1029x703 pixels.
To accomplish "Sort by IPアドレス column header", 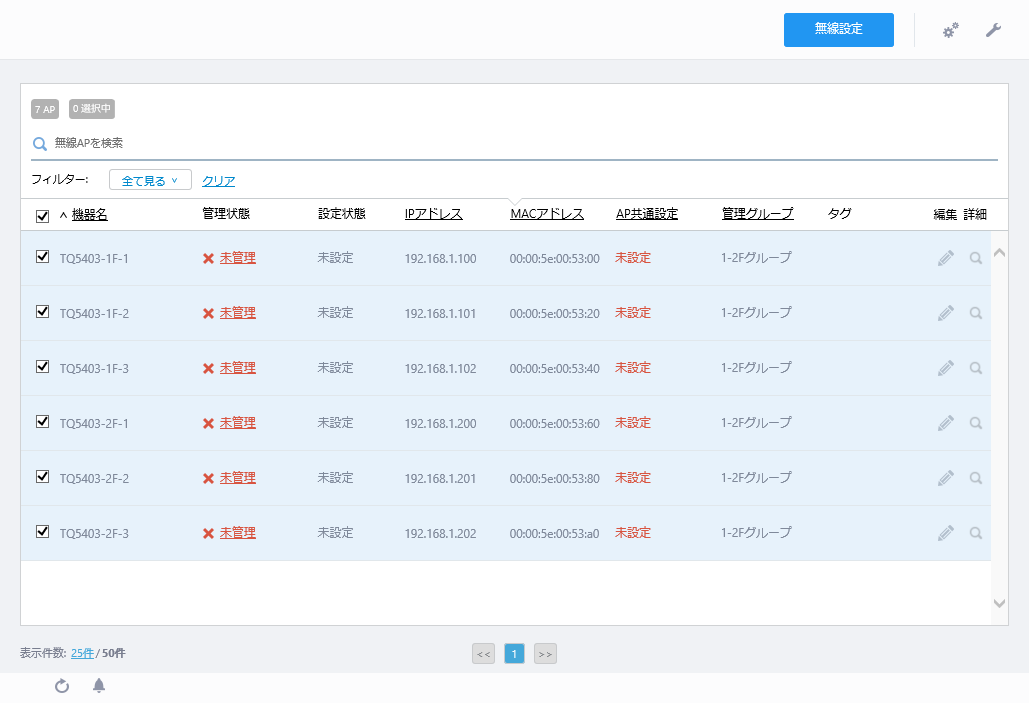I will point(434,214).
